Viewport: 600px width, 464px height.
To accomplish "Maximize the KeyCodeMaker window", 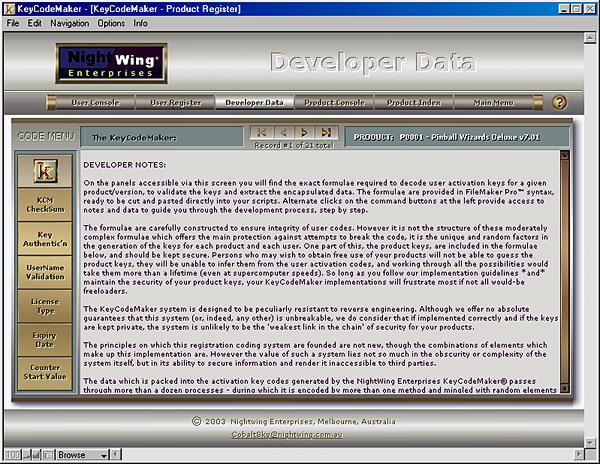I will pos(577,9).
